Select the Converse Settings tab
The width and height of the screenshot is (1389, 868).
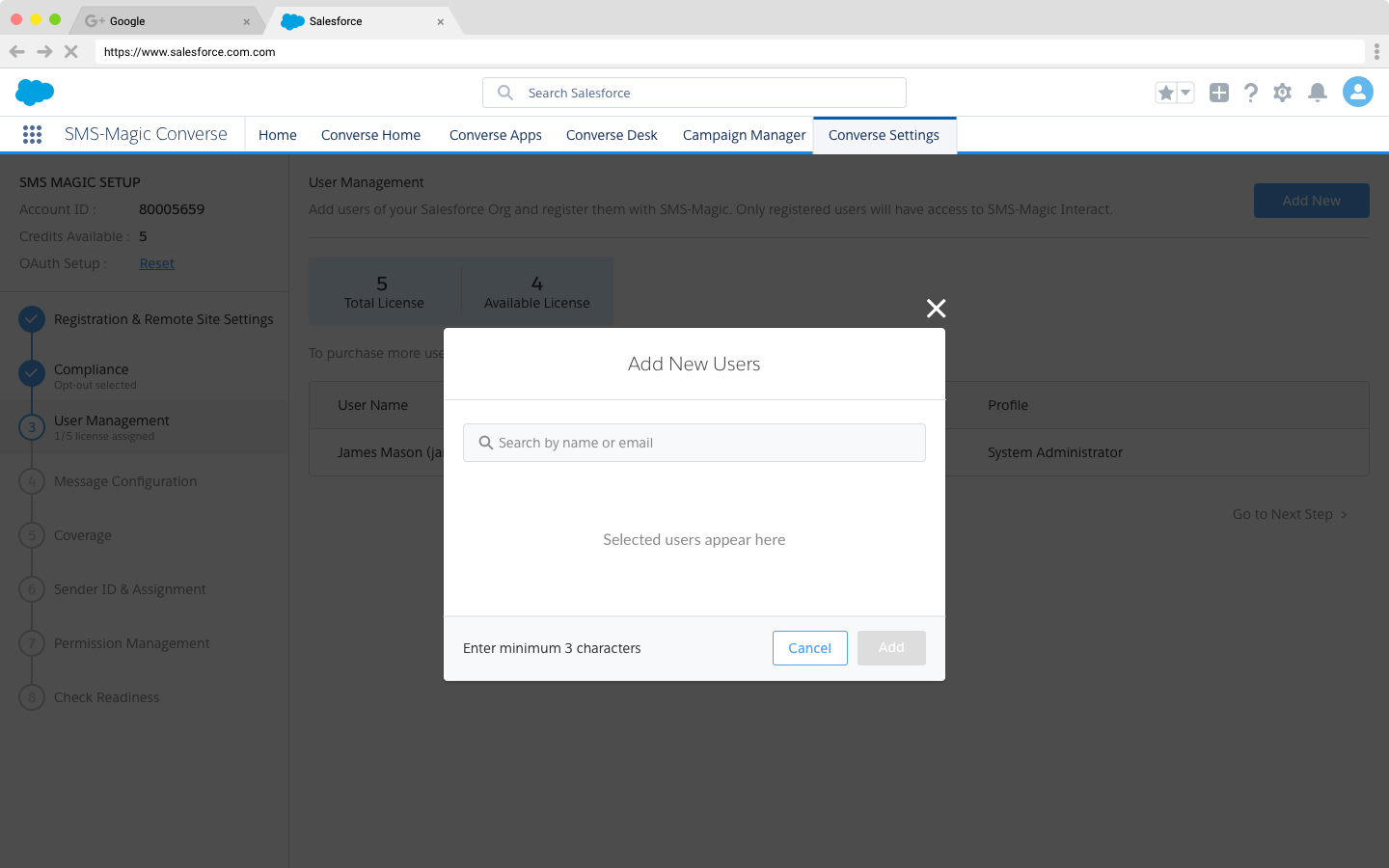click(884, 135)
